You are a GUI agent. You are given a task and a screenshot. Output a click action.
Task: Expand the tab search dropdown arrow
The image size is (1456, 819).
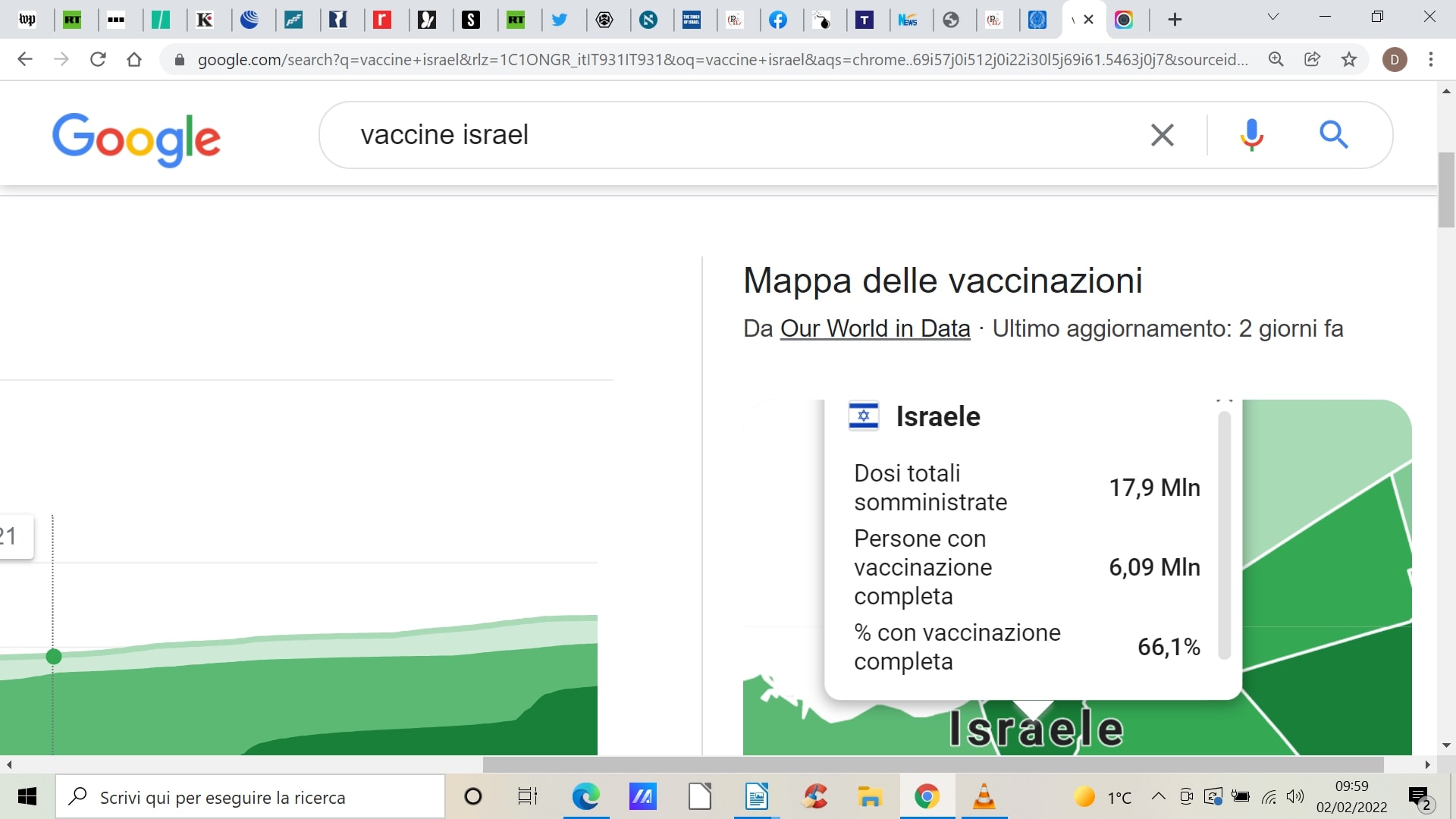[x=1273, y=17]
